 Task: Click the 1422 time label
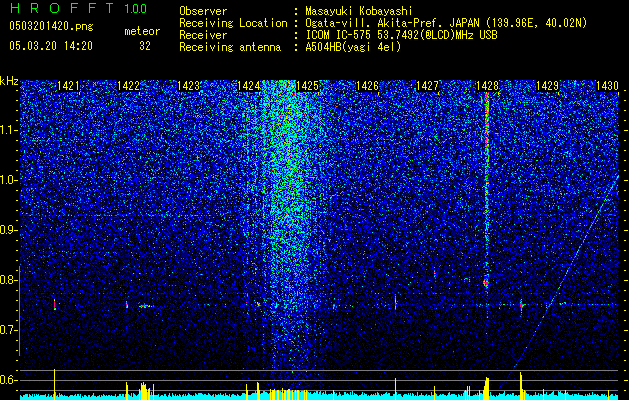pos(128,85)
